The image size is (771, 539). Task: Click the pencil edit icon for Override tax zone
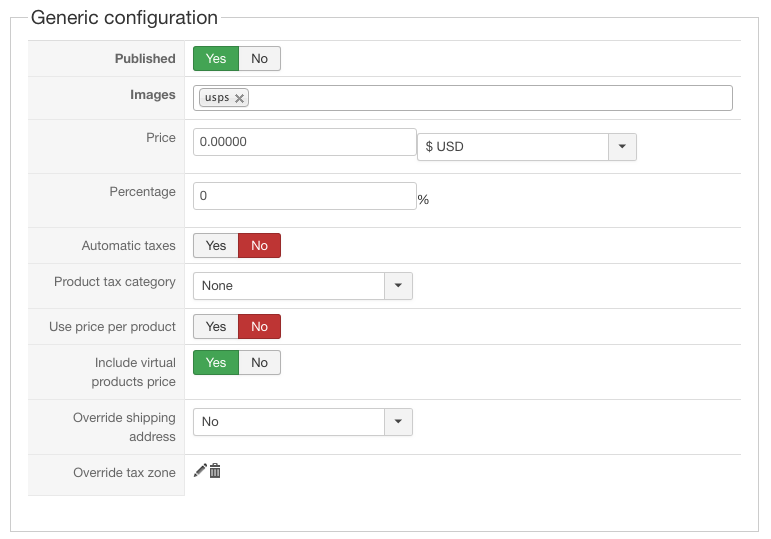[200, 470]
